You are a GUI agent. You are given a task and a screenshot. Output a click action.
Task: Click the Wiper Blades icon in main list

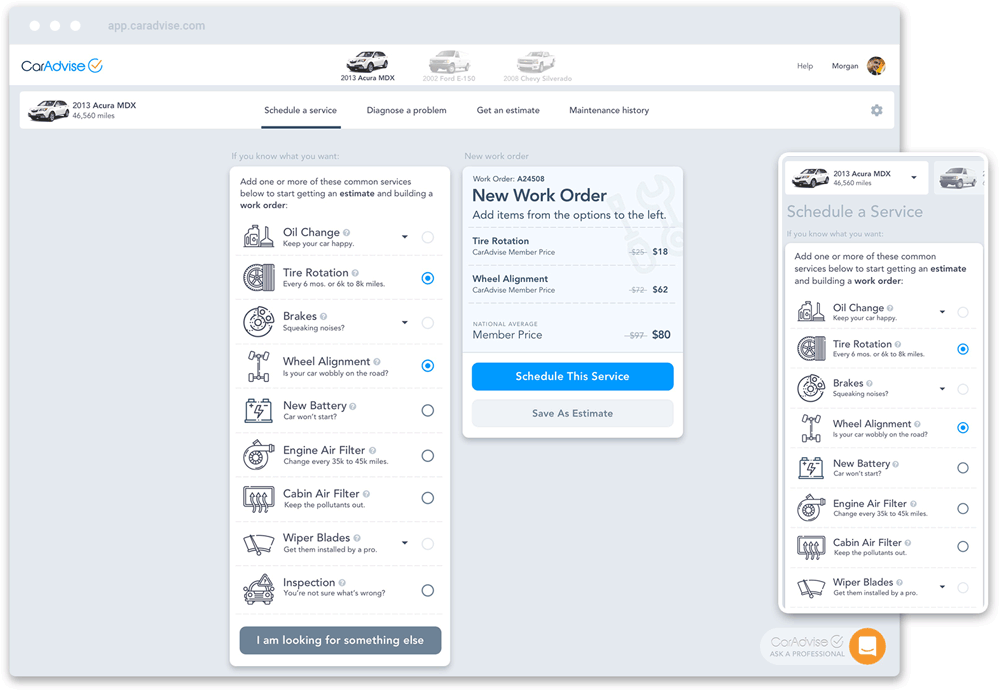tap(258, 543)
